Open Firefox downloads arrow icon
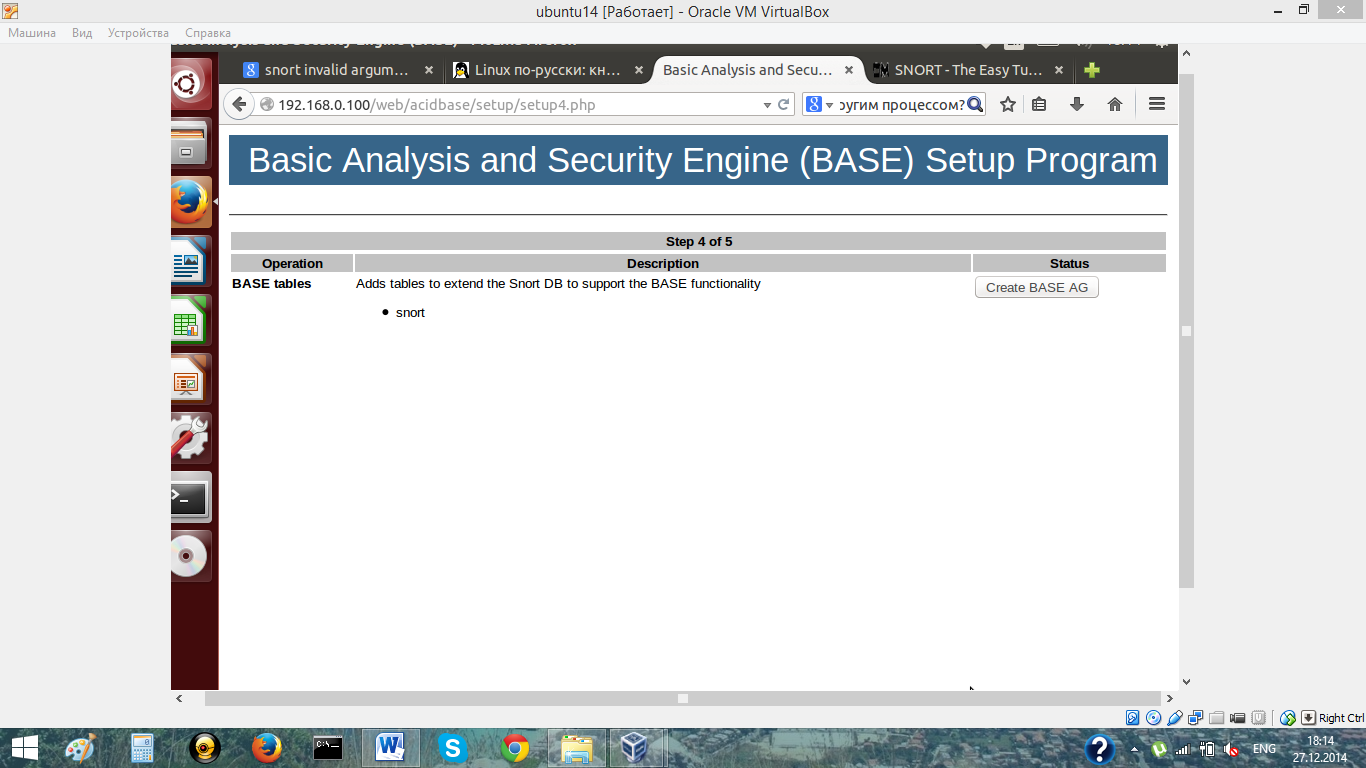Image resolution: width=1366 pixels, height=768 pixels. click(x=1077, y=104)
